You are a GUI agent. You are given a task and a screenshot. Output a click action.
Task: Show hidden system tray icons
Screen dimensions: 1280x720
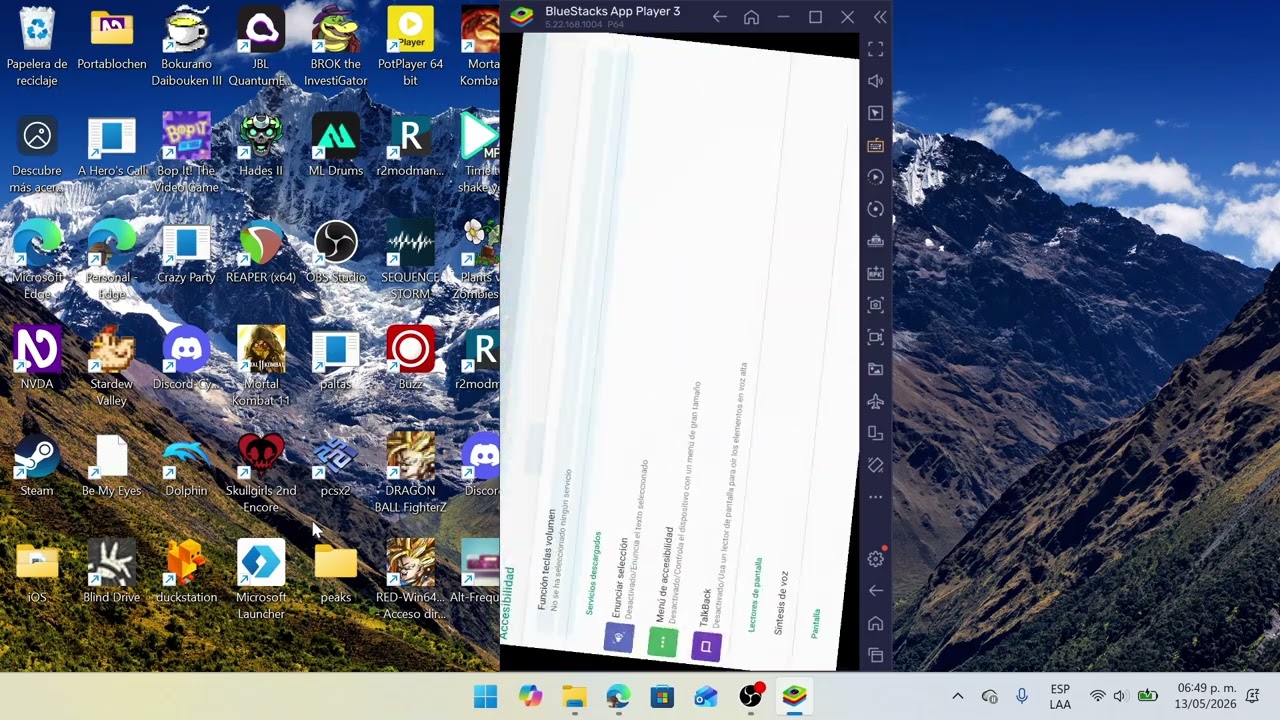[x=957, y=696]
